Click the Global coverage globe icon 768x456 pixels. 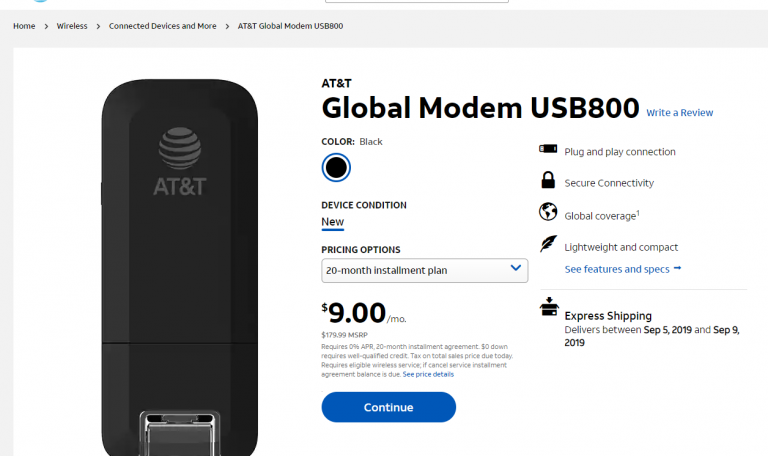point(548,212)
